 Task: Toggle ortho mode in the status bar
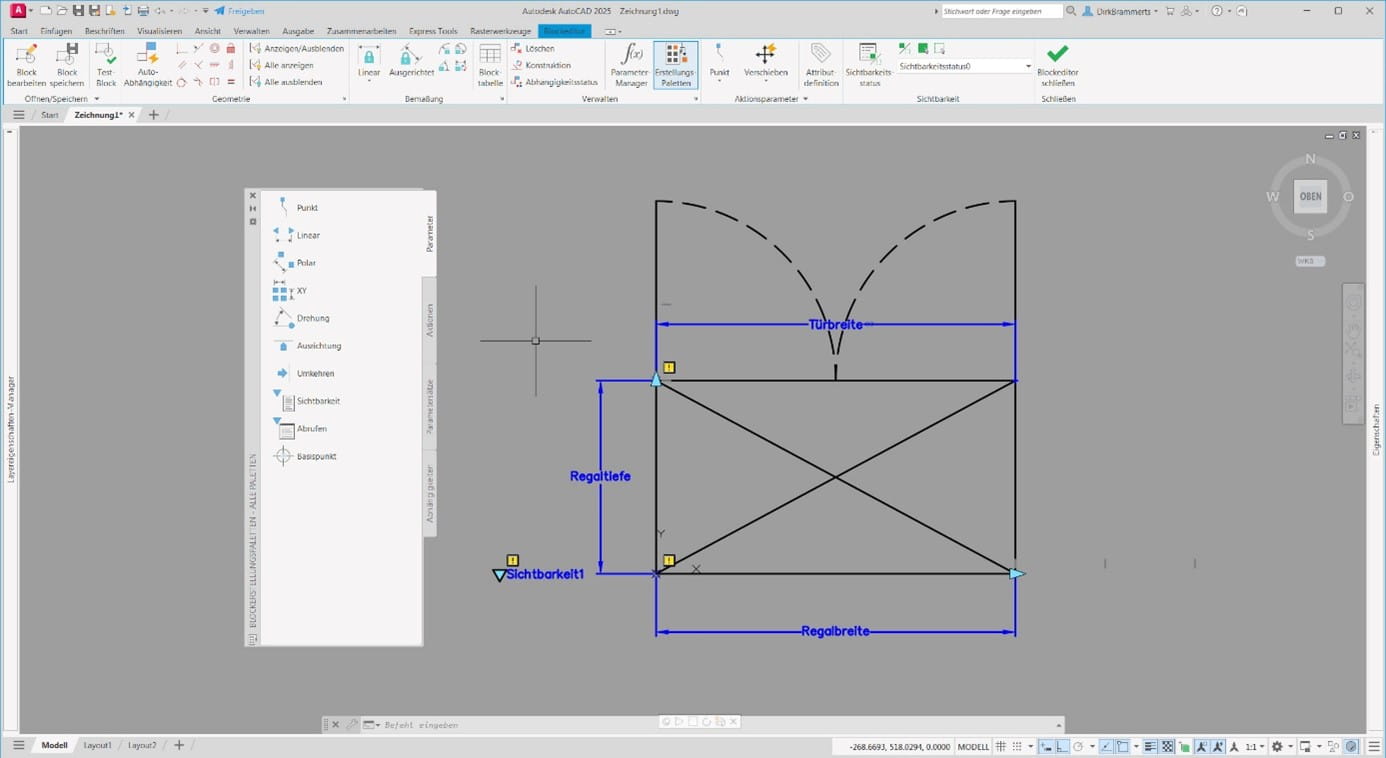[1062, 746]
